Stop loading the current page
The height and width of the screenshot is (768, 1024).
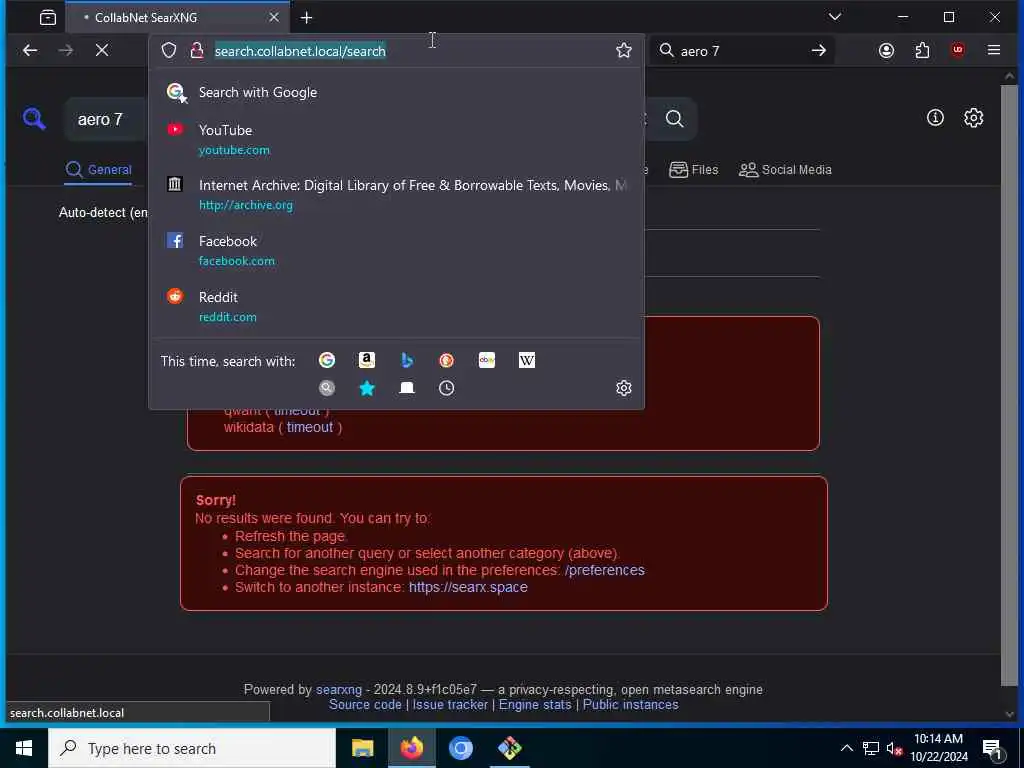tap(102, 50)
